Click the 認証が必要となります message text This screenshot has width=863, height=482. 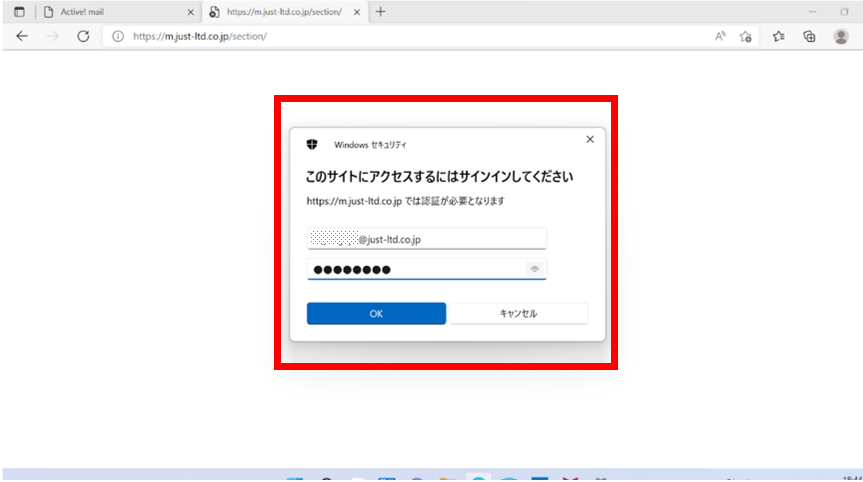click(x=405, y=201)
